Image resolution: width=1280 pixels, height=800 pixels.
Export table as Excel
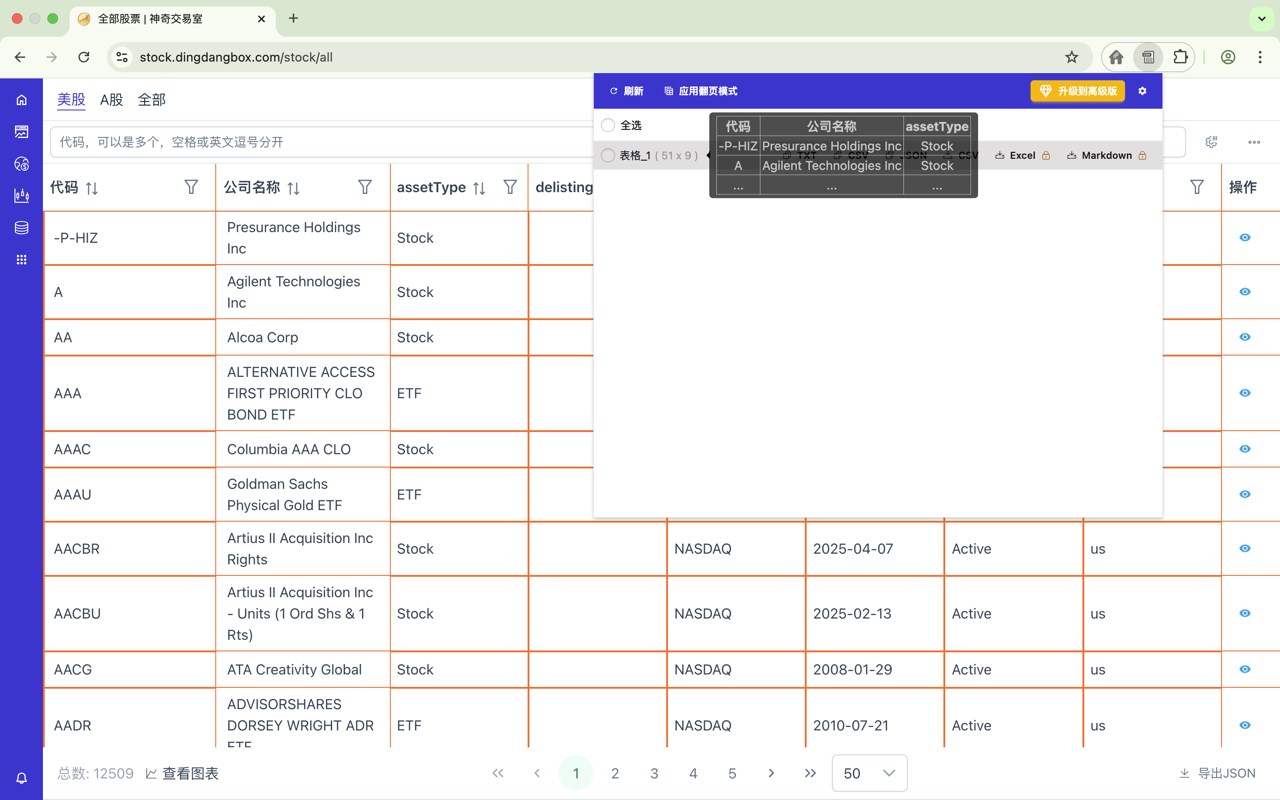coord(1022,155)
